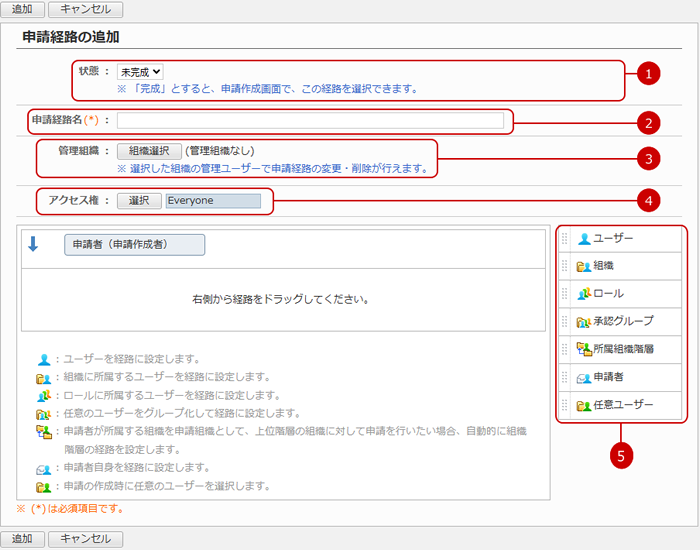Click the note about 「完成」 status
The width and height of the screenshot is (700, 550).
pyautogui.click(x=267, y=89)
